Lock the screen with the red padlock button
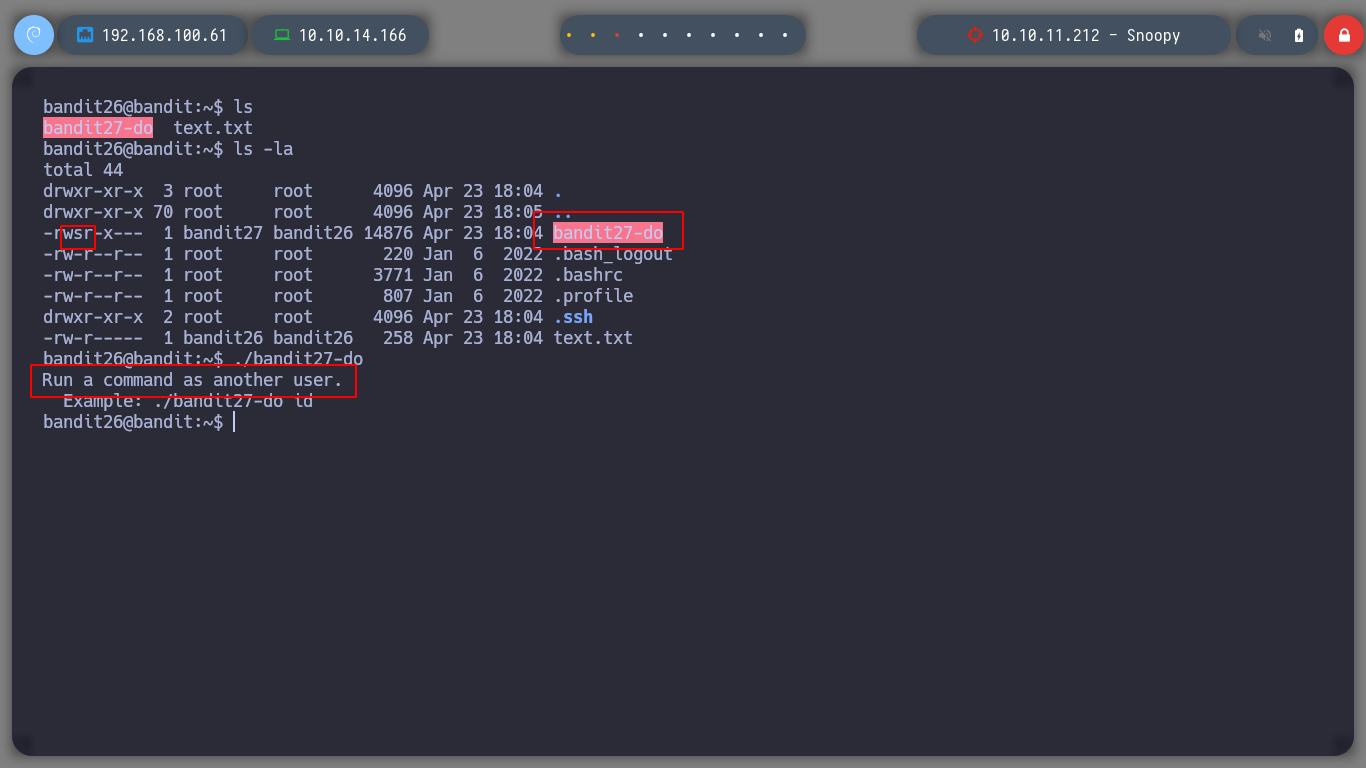The height and width of the screenshot is (768, 1366). 1344,35
